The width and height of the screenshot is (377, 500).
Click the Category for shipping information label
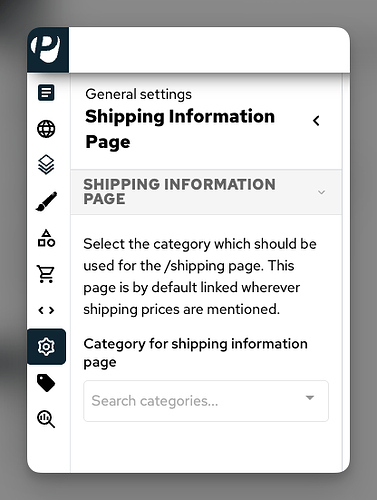195,353
